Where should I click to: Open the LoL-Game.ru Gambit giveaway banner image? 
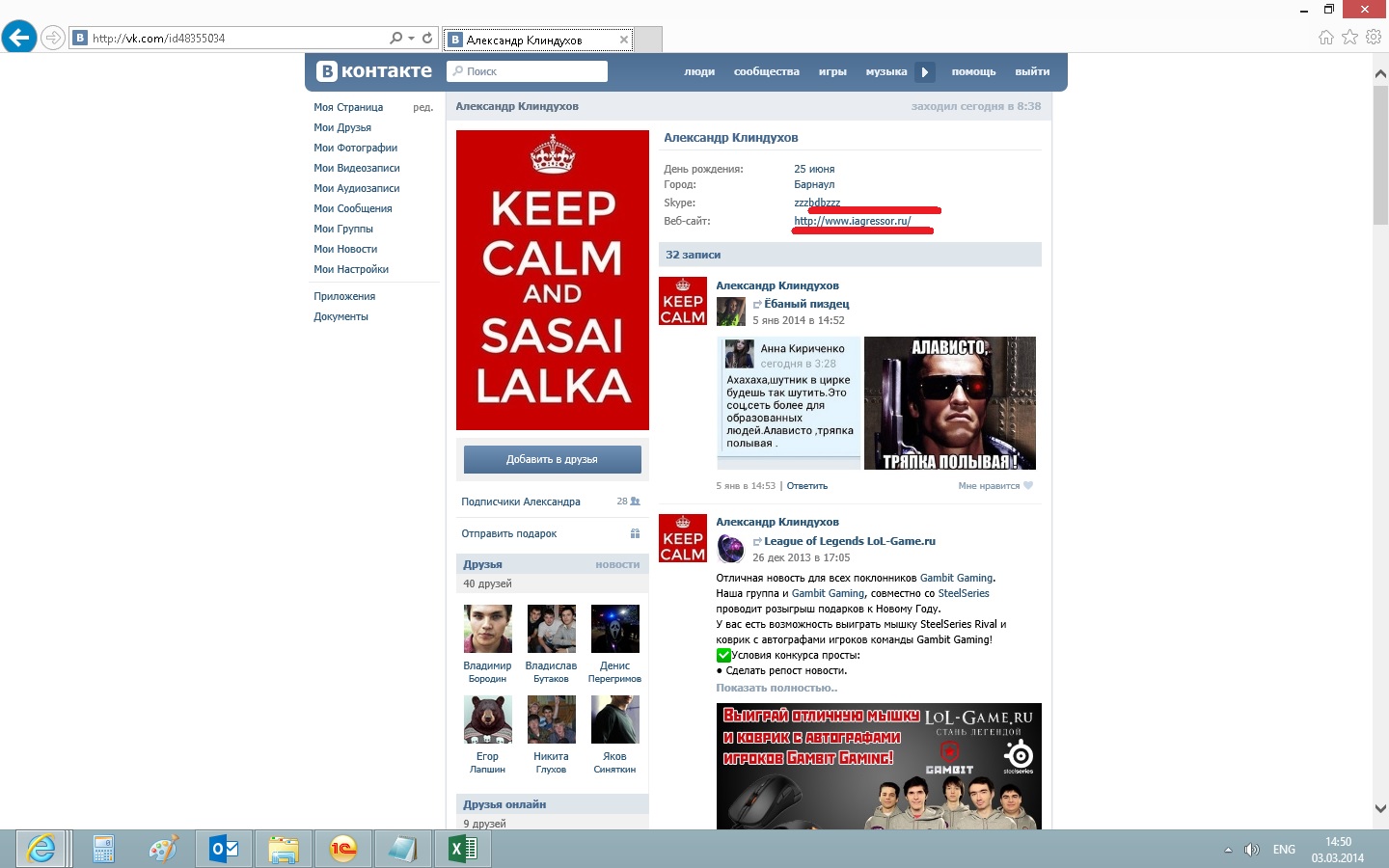click(879, 766)
